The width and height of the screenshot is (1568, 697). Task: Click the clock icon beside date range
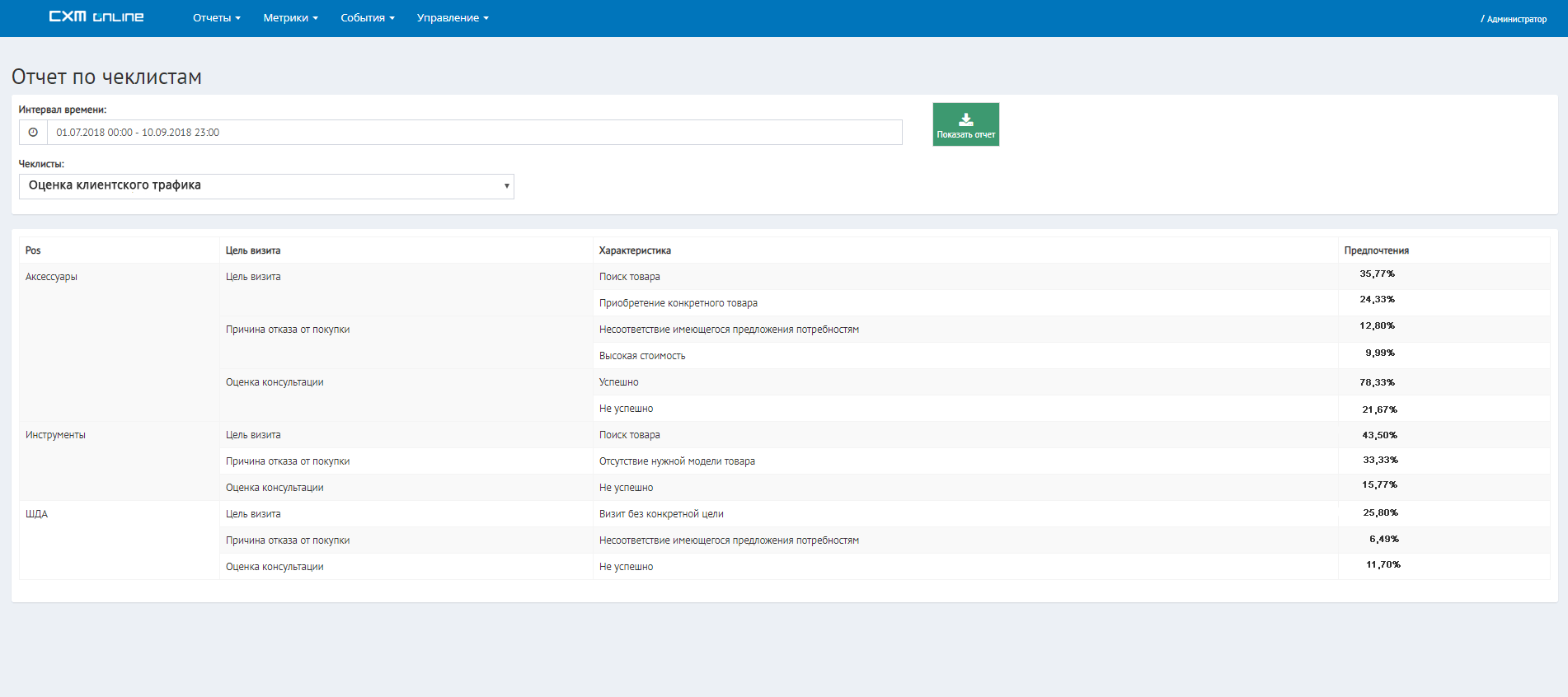click(33, 133)
